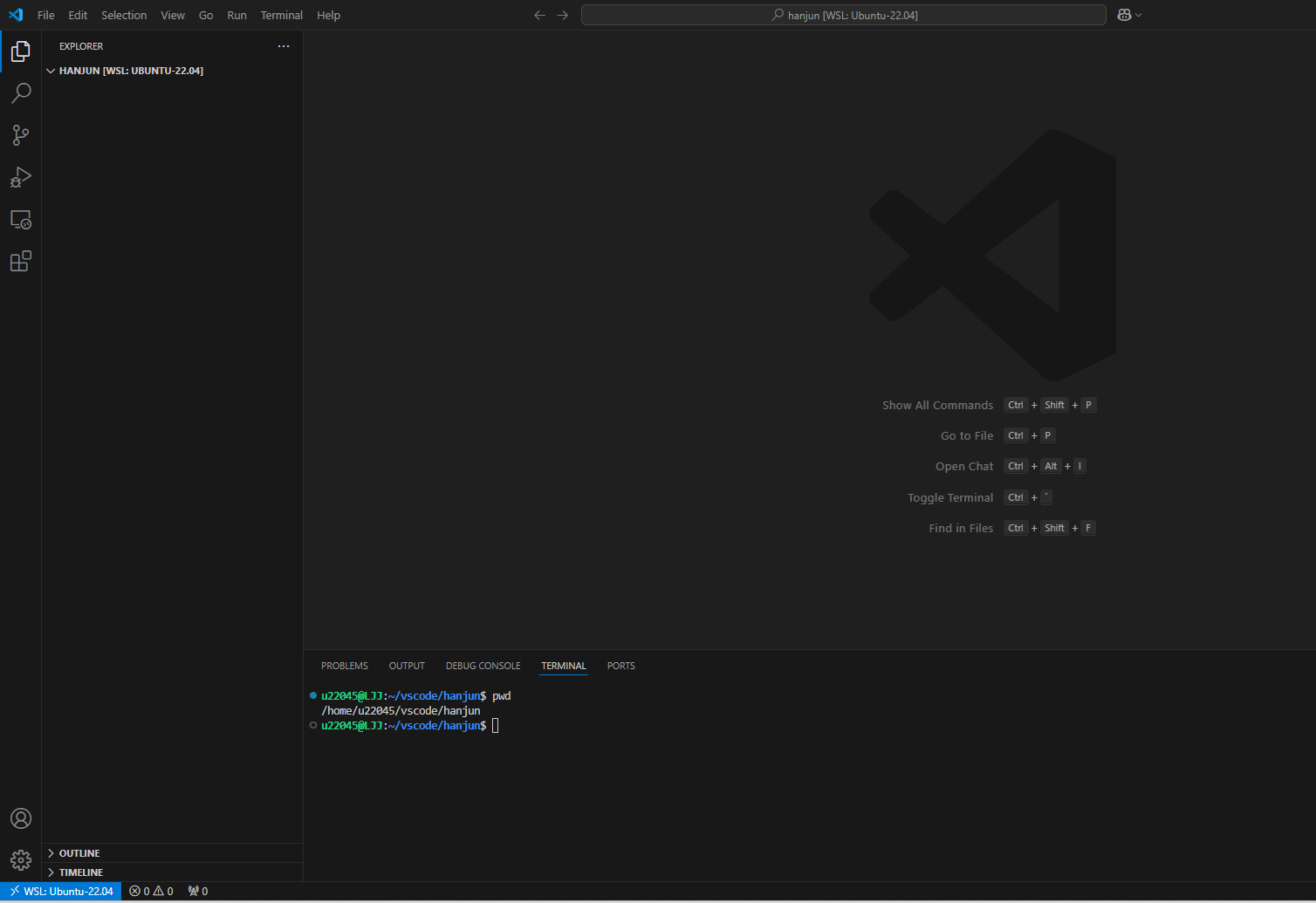Open the Remote Explorer icon

click(21, 219)
